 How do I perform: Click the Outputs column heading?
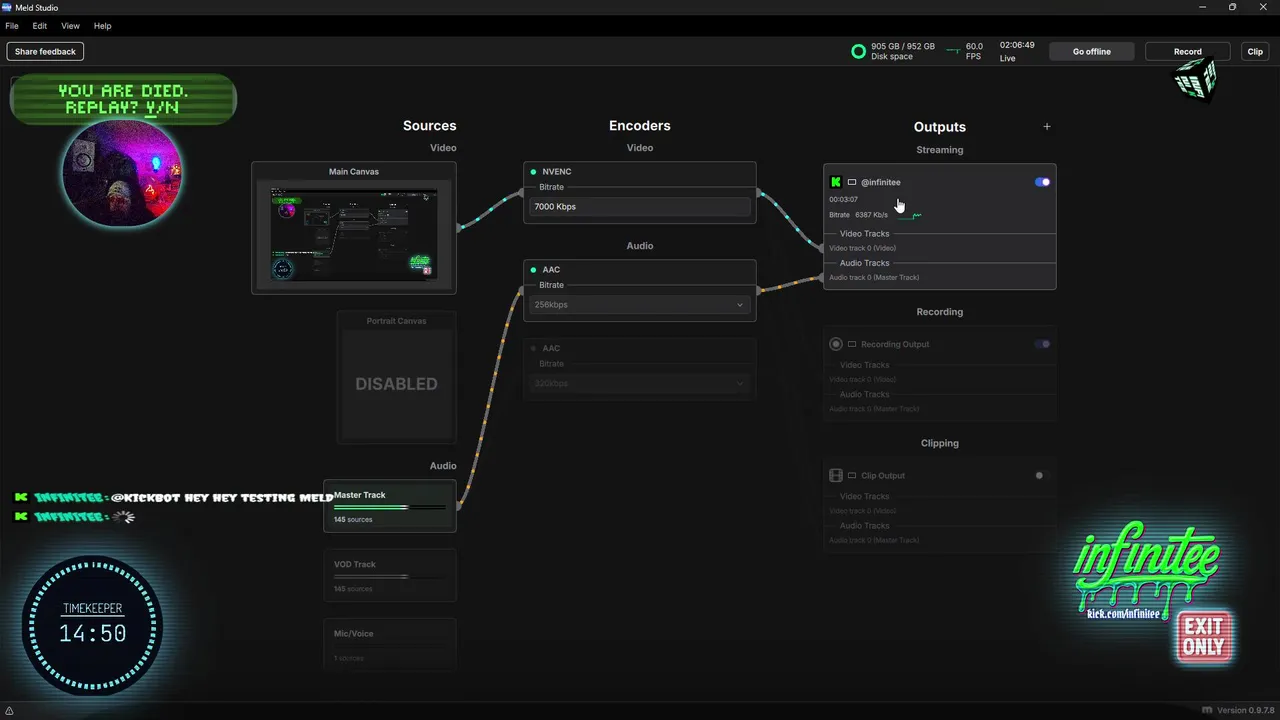click(940, 127)
